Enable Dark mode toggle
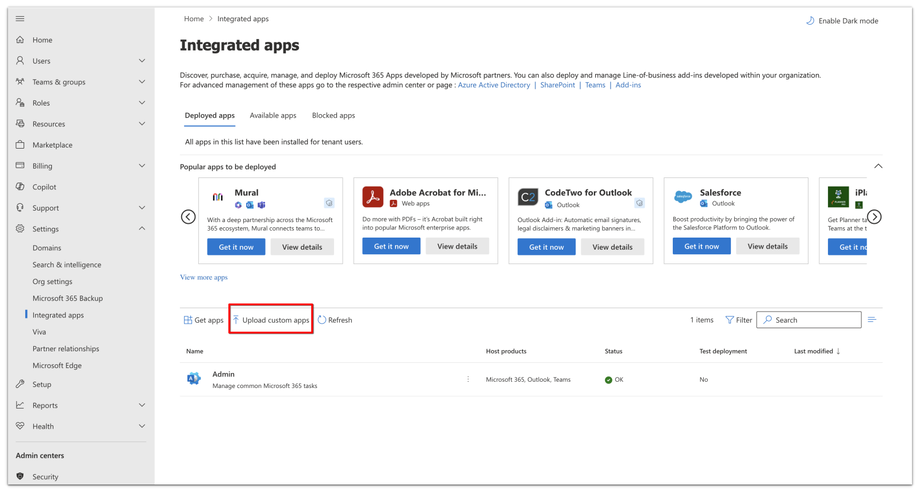The height and width of the screenshot is (493, 920). click(x=842, y=20)
